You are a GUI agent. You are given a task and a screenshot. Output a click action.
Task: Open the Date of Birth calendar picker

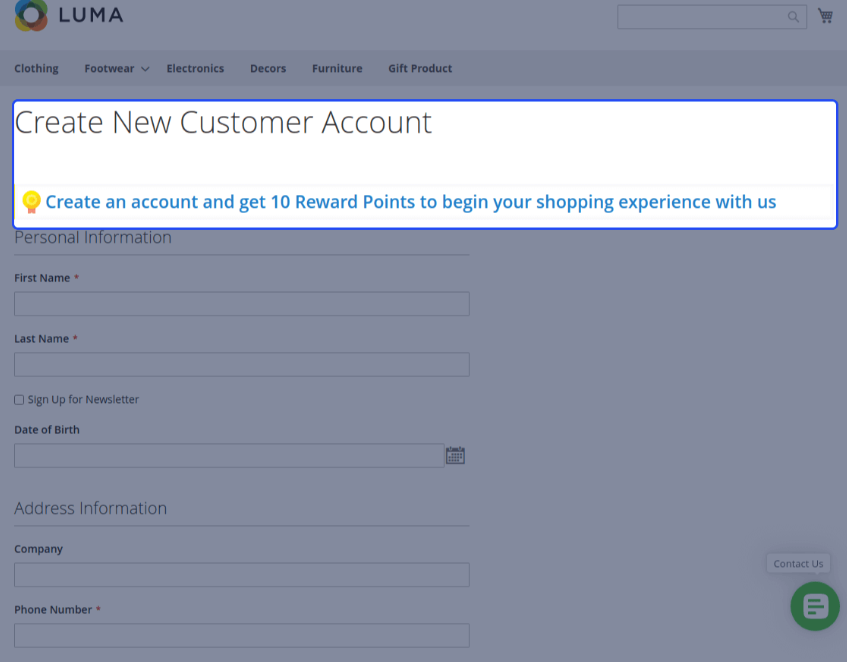(455, 455)
